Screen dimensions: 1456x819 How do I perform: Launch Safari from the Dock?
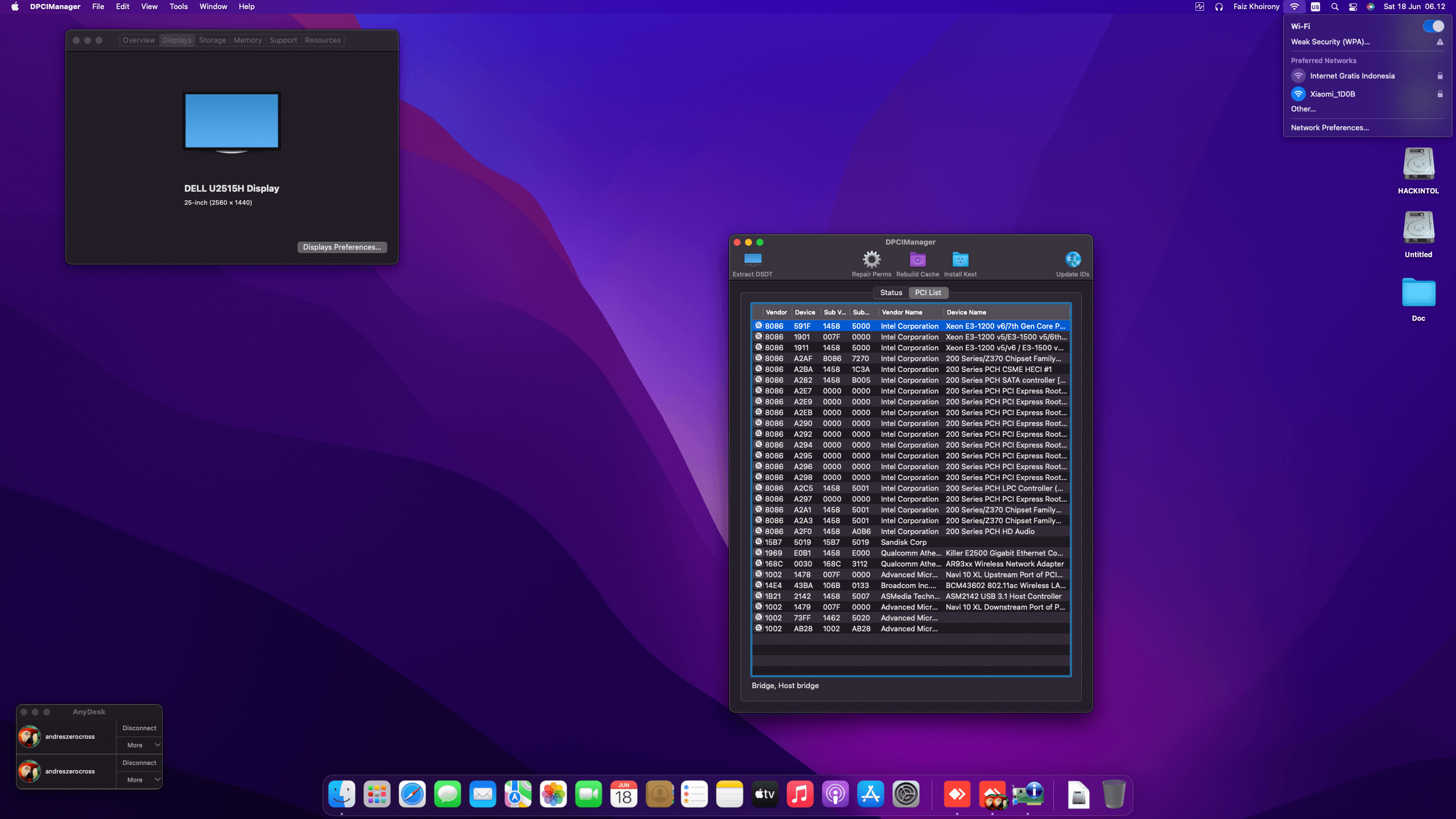pos(412,794)
